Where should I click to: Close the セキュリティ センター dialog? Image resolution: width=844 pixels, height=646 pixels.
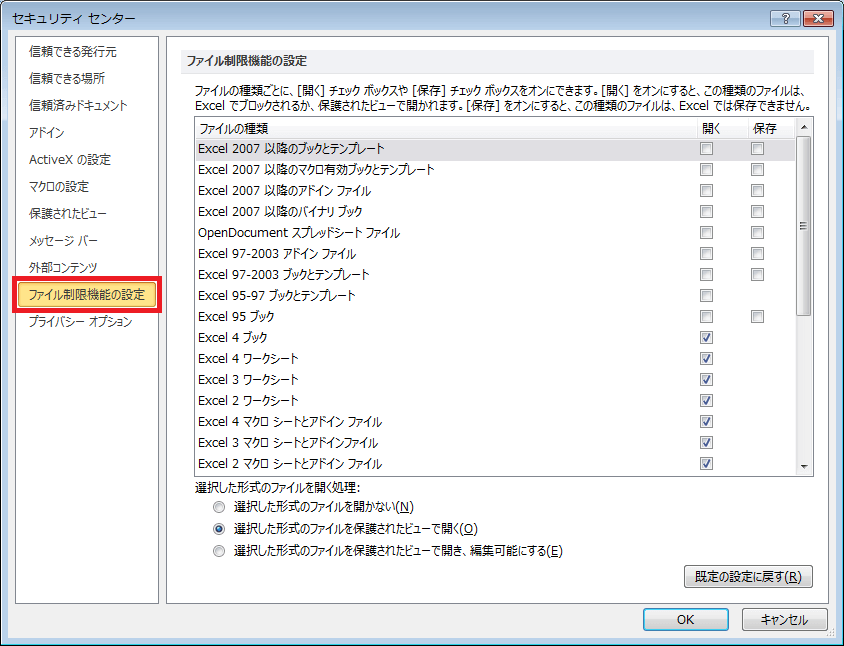coord(818,18)
